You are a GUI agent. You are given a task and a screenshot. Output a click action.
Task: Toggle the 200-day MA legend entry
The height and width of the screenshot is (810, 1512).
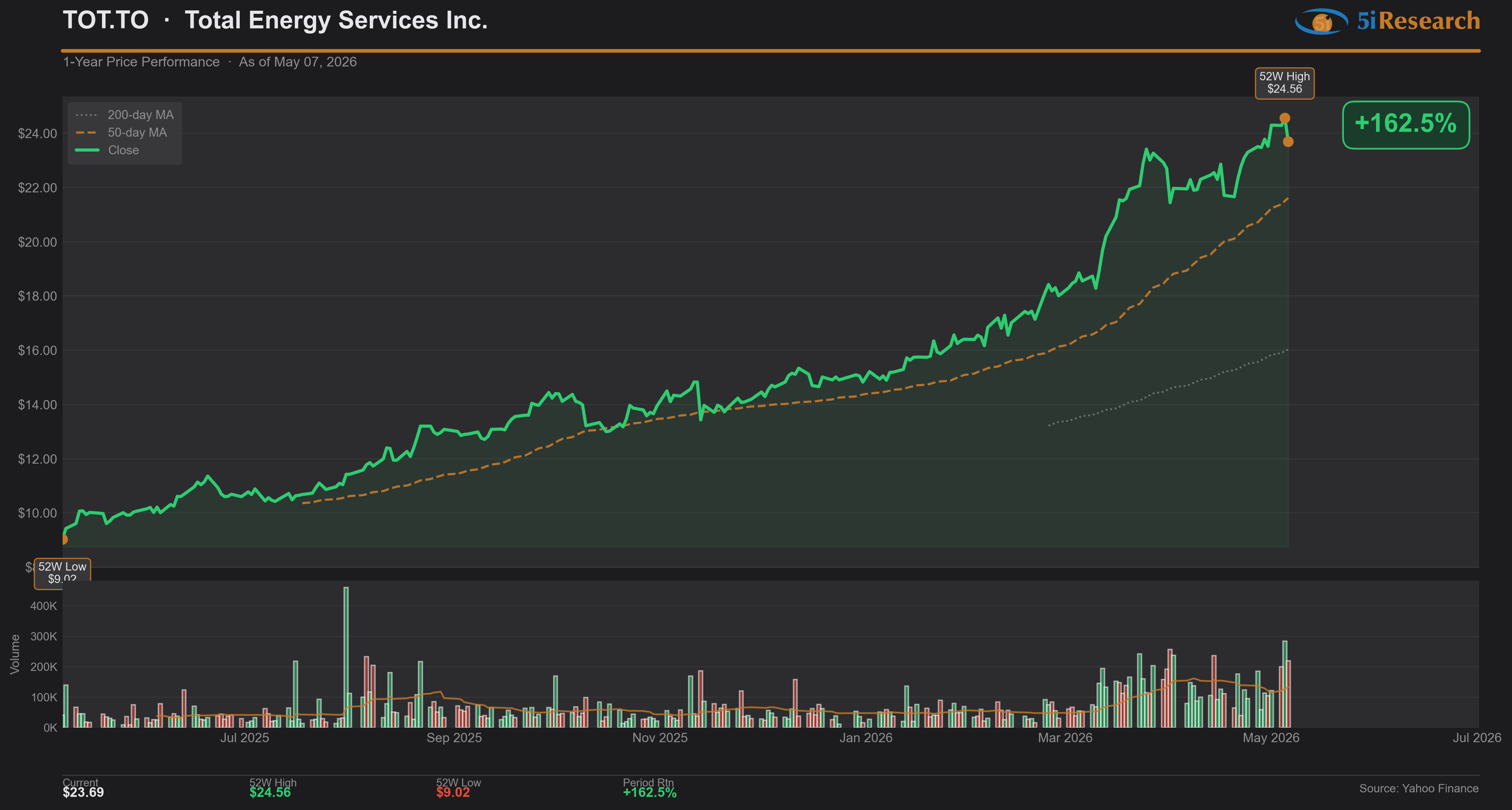pos(125,115)
